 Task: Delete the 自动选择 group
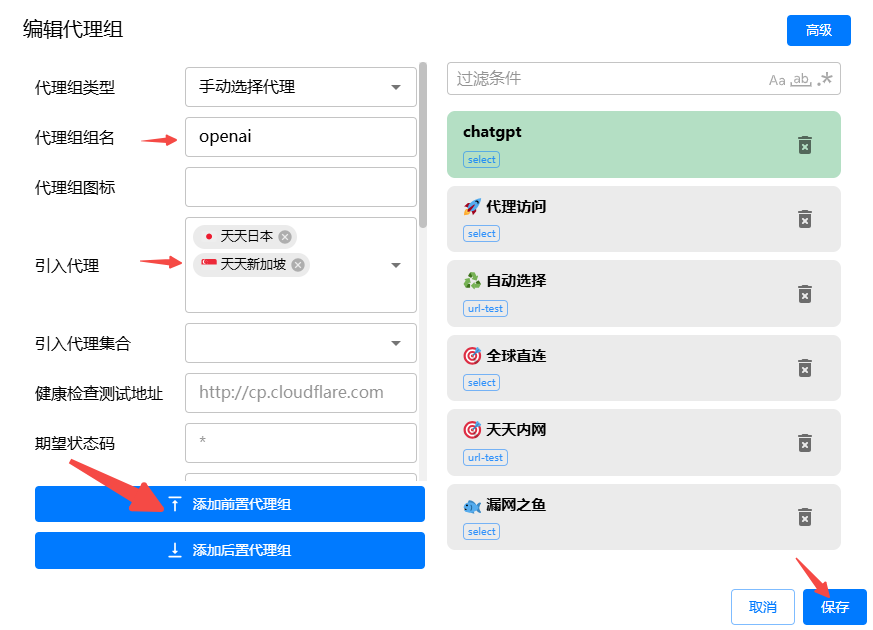pos(805,294)
